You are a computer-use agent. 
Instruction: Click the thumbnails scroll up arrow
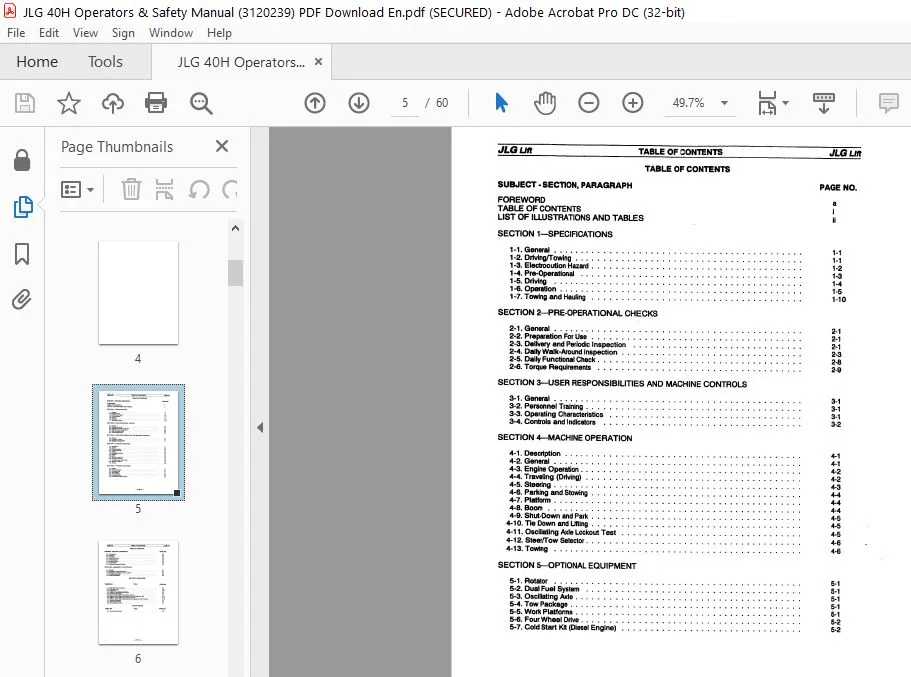tap(235, 228)
